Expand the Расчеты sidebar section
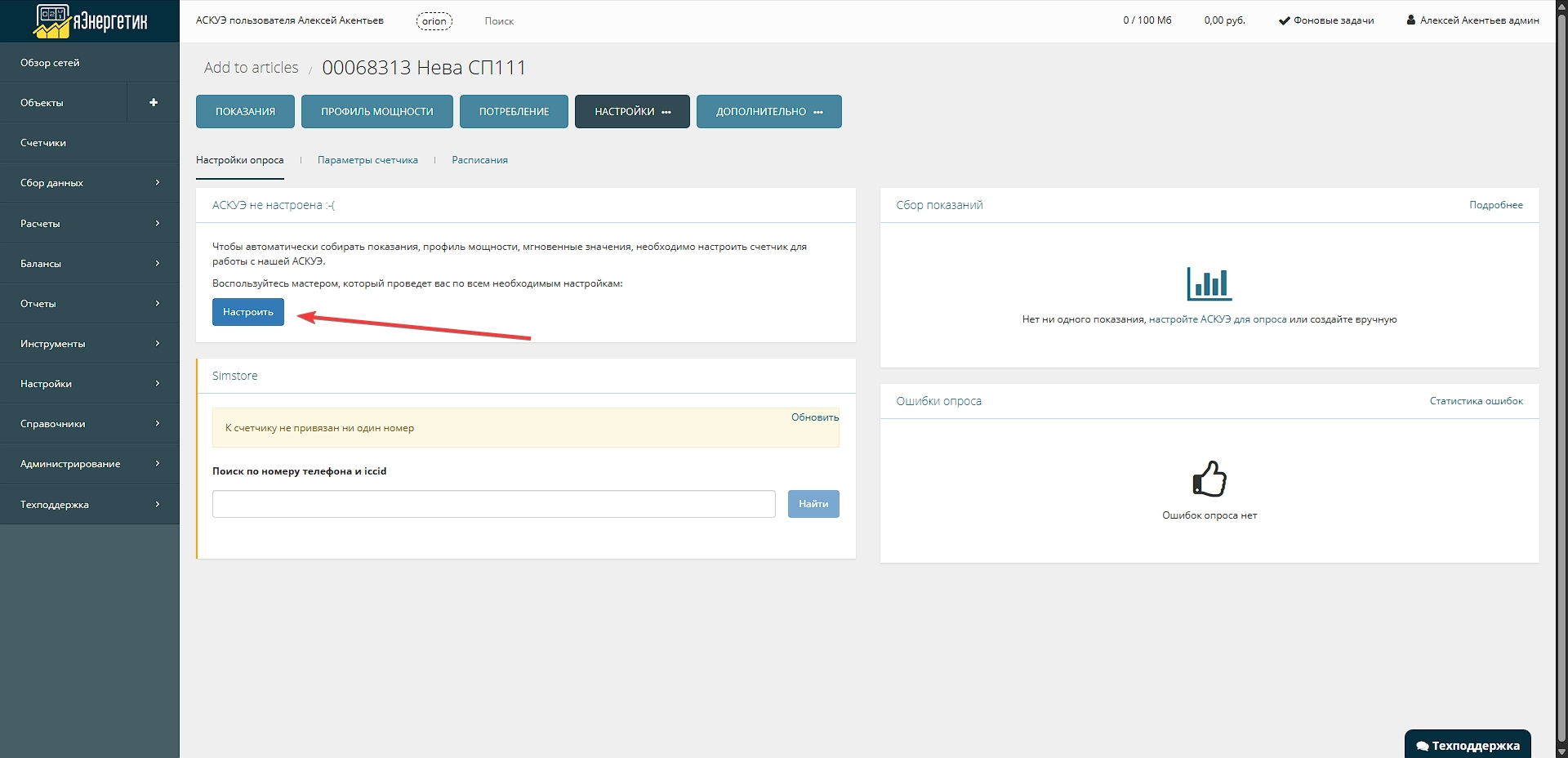This screenshot has width=1568, height=758. click(90, 223)
